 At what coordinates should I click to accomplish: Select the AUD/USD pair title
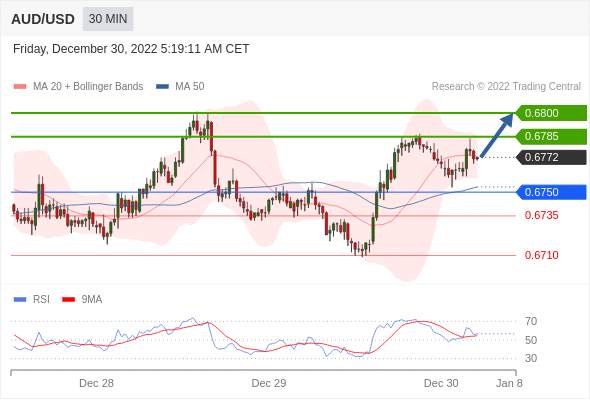43,19
